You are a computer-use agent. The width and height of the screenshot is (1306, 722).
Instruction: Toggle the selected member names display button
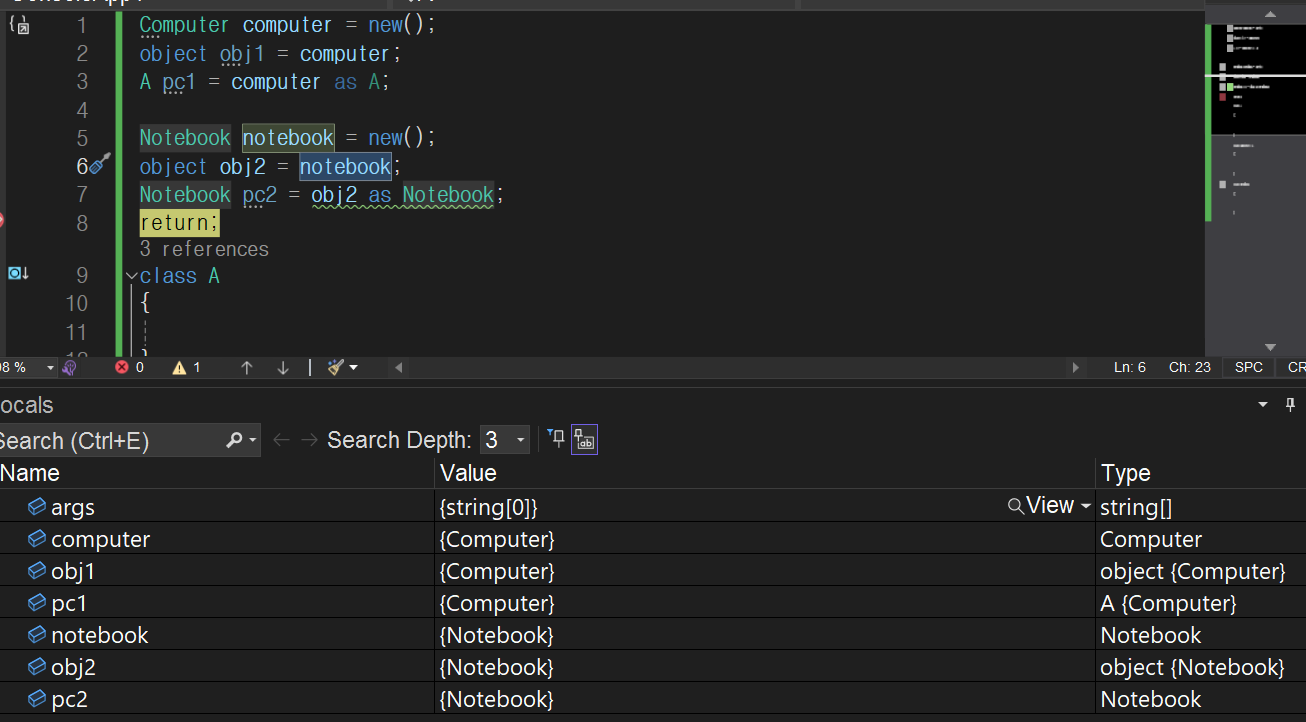(584, 439)
